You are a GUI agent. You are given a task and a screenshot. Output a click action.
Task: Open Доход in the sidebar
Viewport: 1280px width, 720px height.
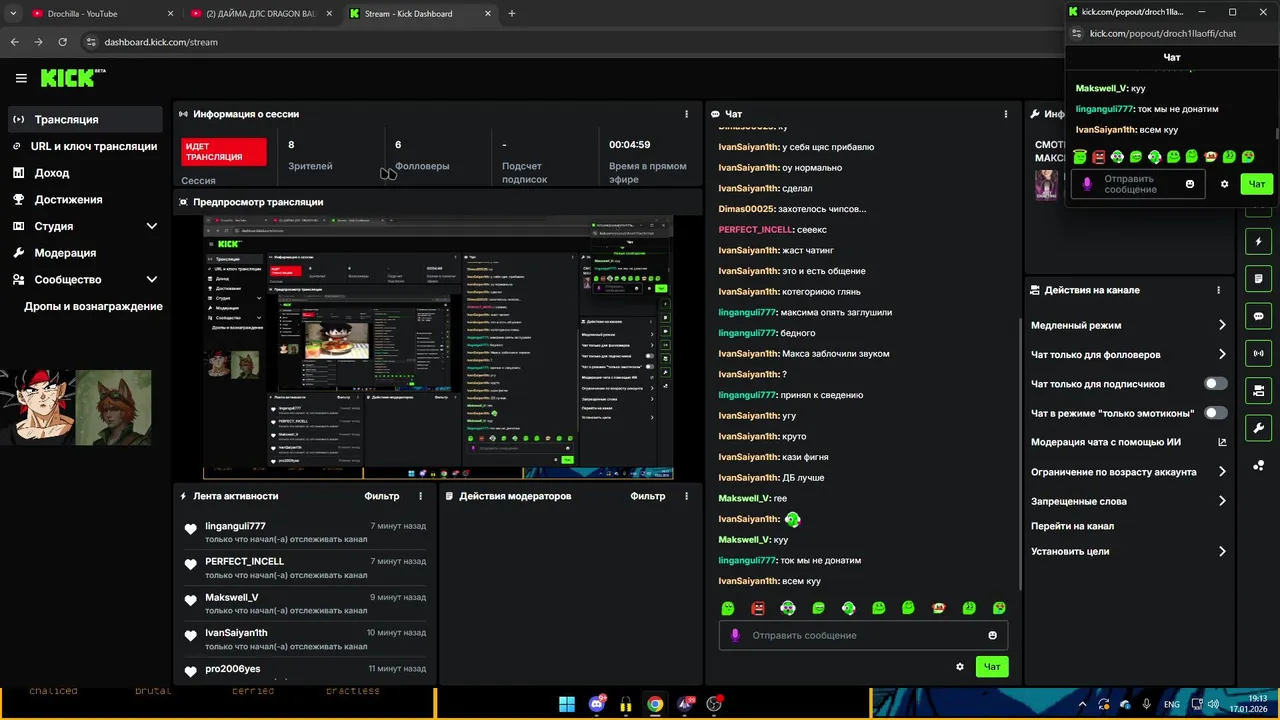click(85, 173)
